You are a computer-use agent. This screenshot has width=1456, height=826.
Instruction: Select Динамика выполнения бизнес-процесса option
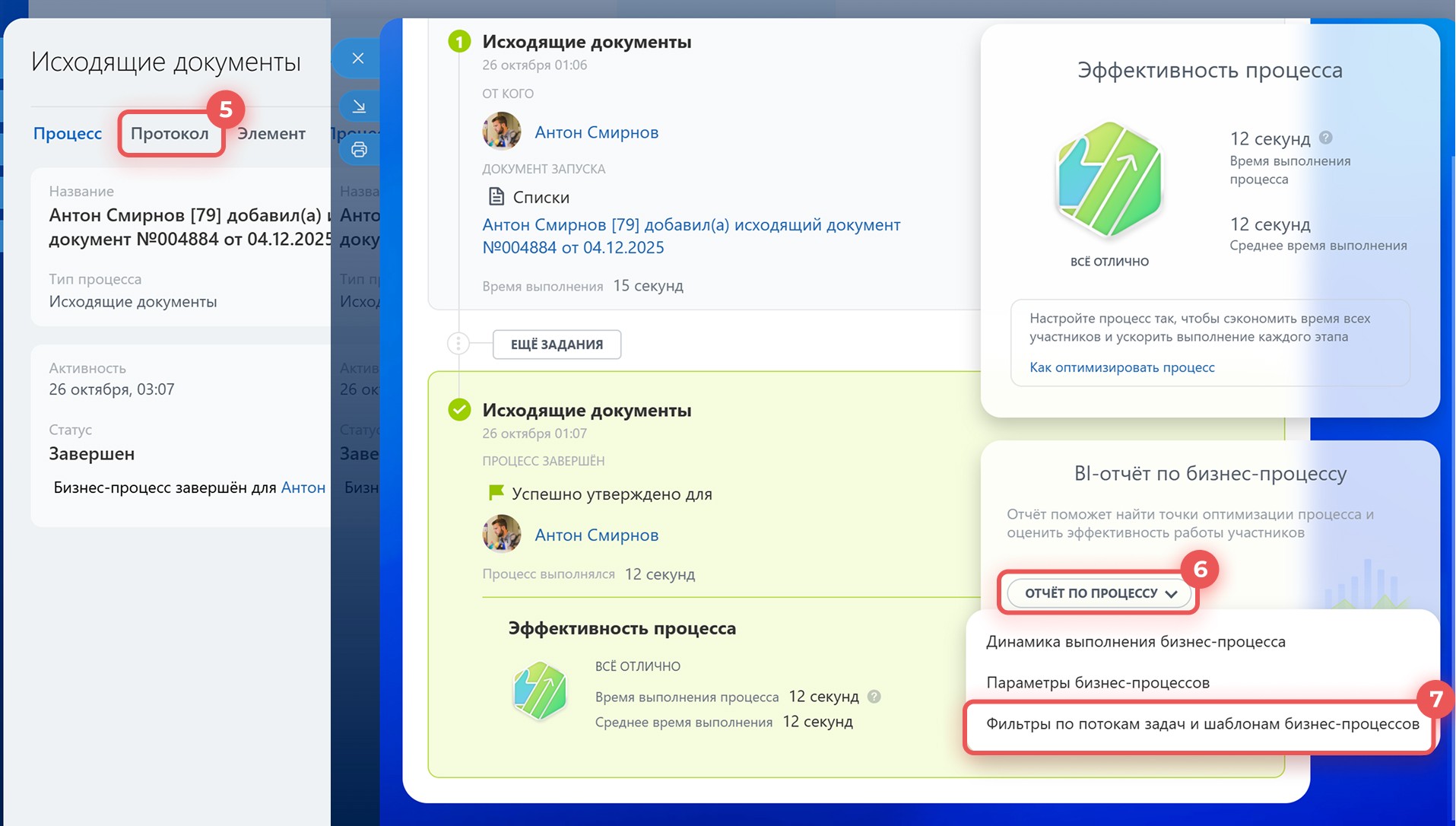coord(1135,642)
